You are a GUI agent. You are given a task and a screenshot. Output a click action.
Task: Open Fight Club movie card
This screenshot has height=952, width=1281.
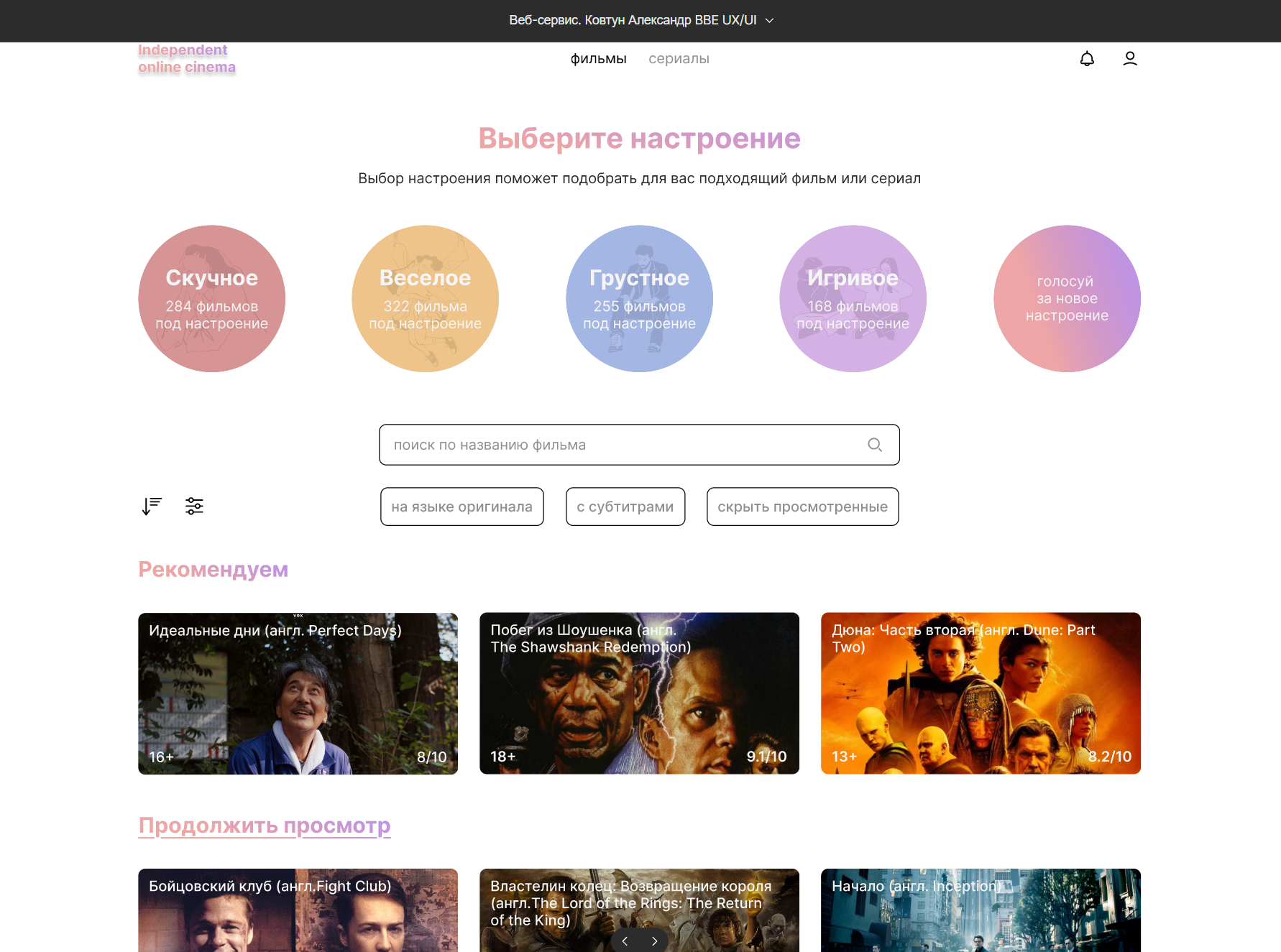[298, 910]
